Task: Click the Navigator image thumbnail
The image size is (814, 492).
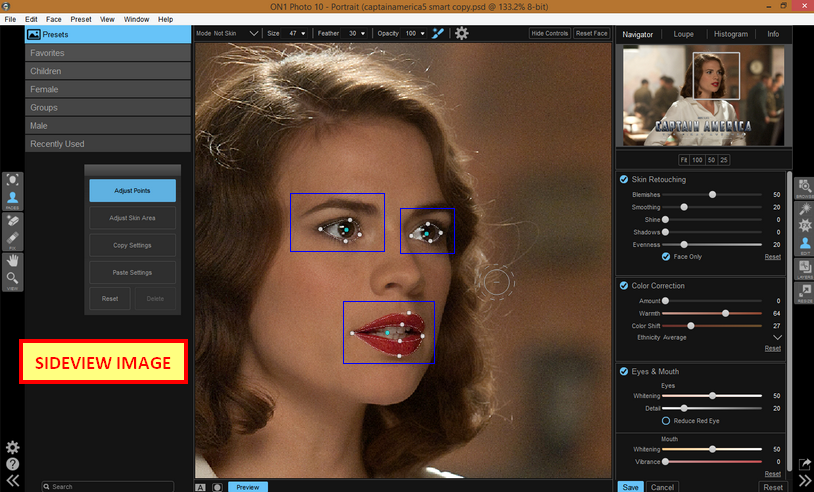Action: (703, 95)
